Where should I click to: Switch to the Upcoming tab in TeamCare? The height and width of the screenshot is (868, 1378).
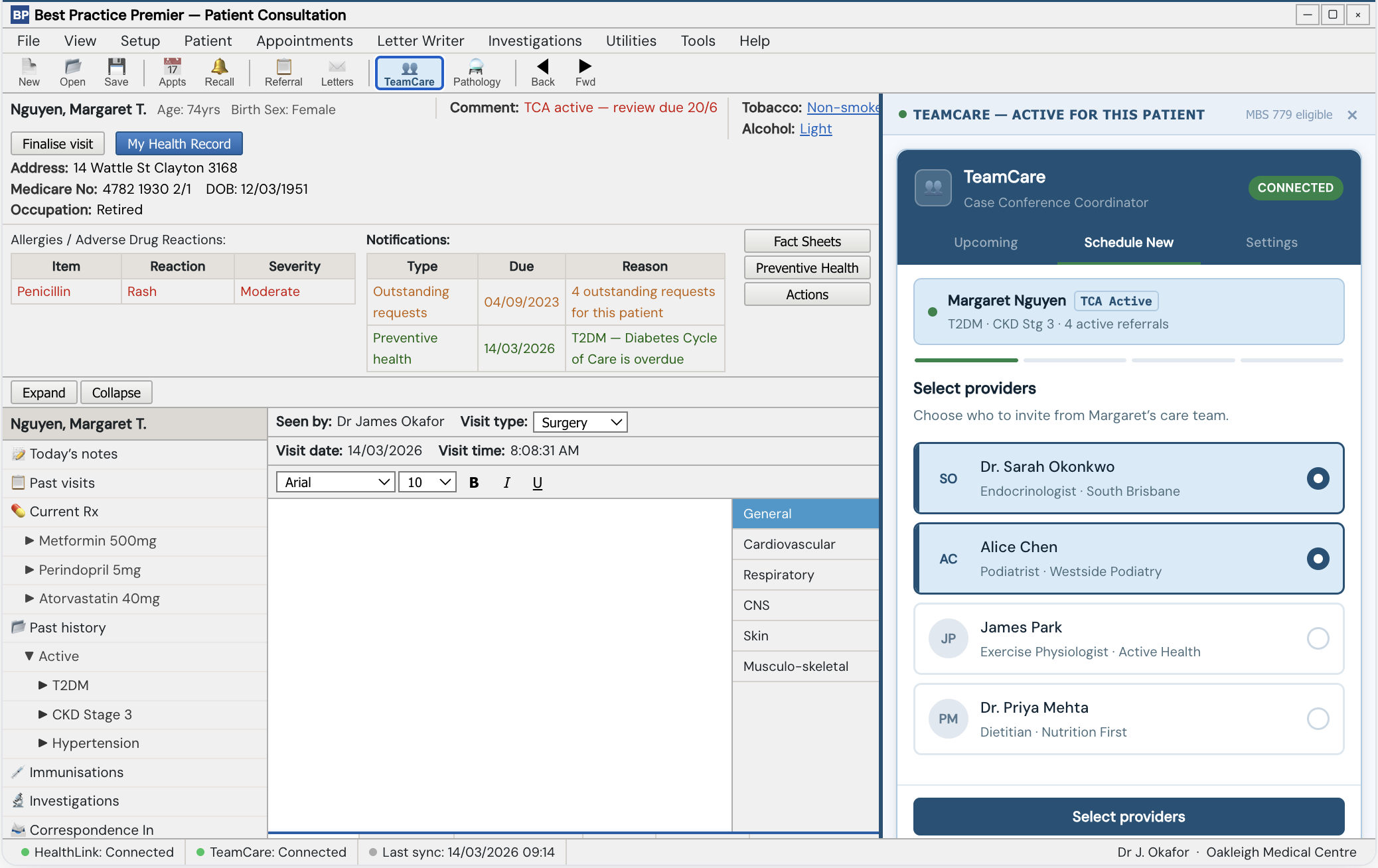pos(985,242)
